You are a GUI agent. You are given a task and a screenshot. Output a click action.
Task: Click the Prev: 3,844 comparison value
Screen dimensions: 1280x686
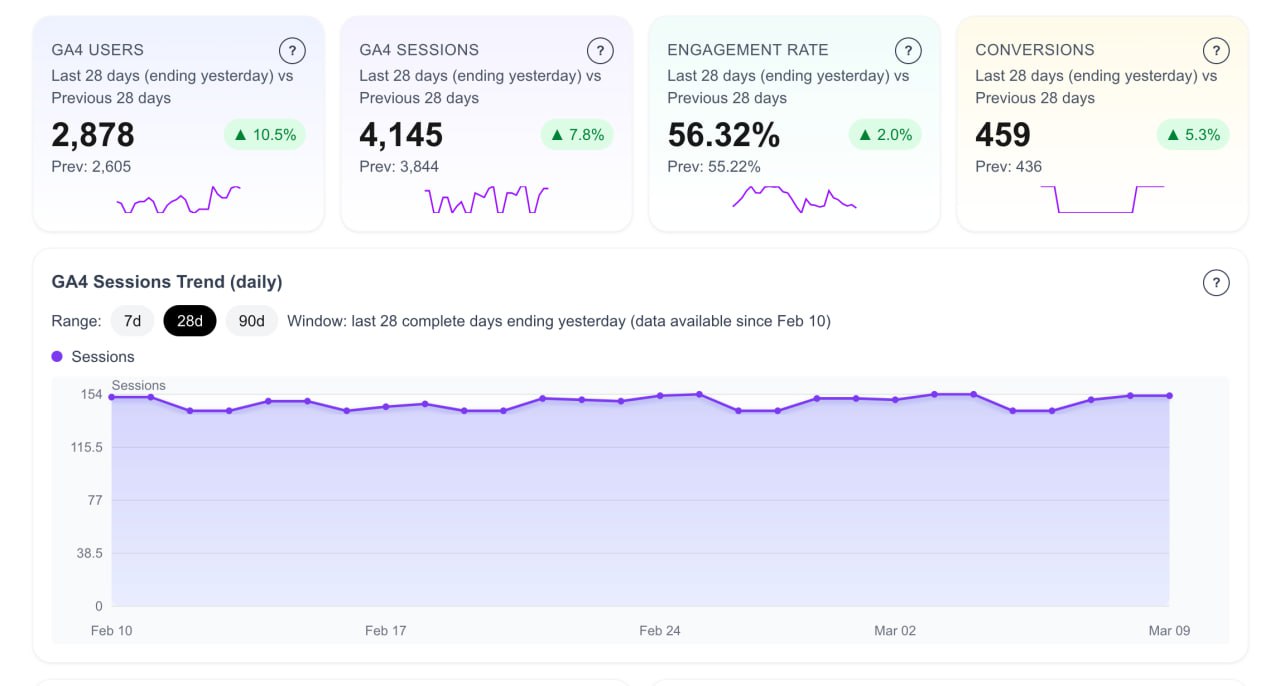[x=398, y=167]
